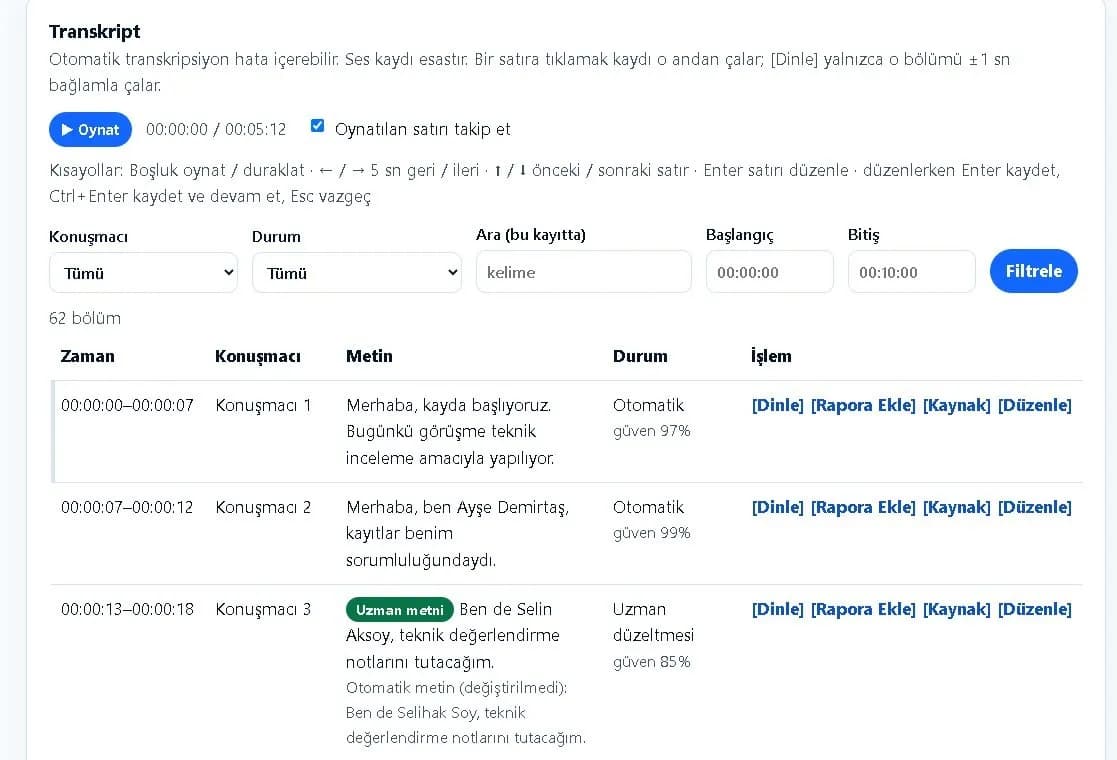This screenshot has width=1117, height=760.
Task: Apply filters with Filtrele button
Action: tap(1034, 271)
